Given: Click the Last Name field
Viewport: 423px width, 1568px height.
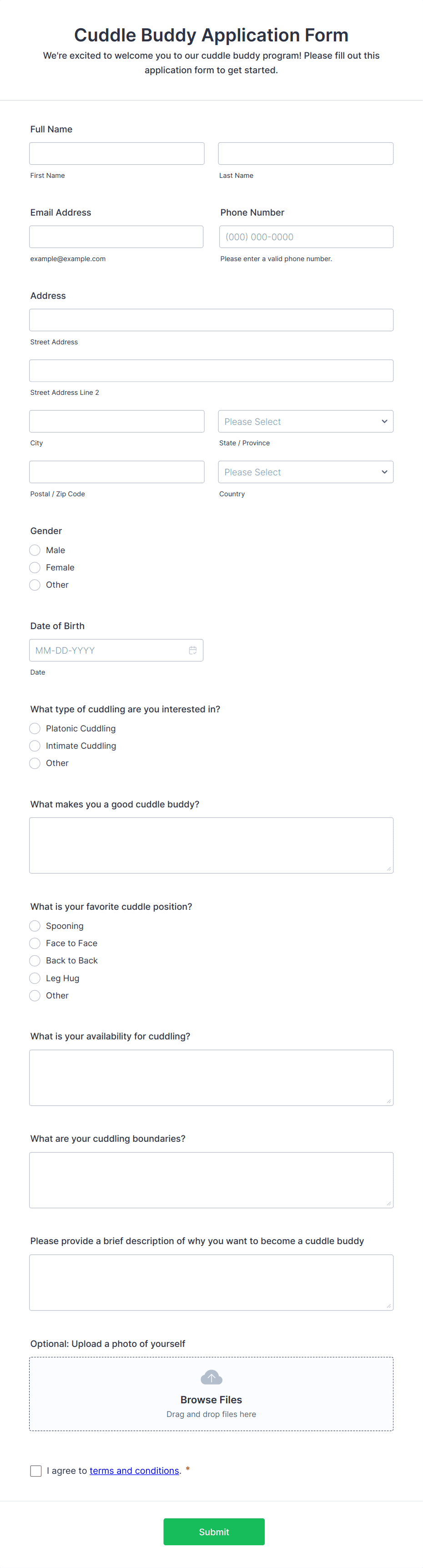Looking at the screenshot, I should coord(306,153).
